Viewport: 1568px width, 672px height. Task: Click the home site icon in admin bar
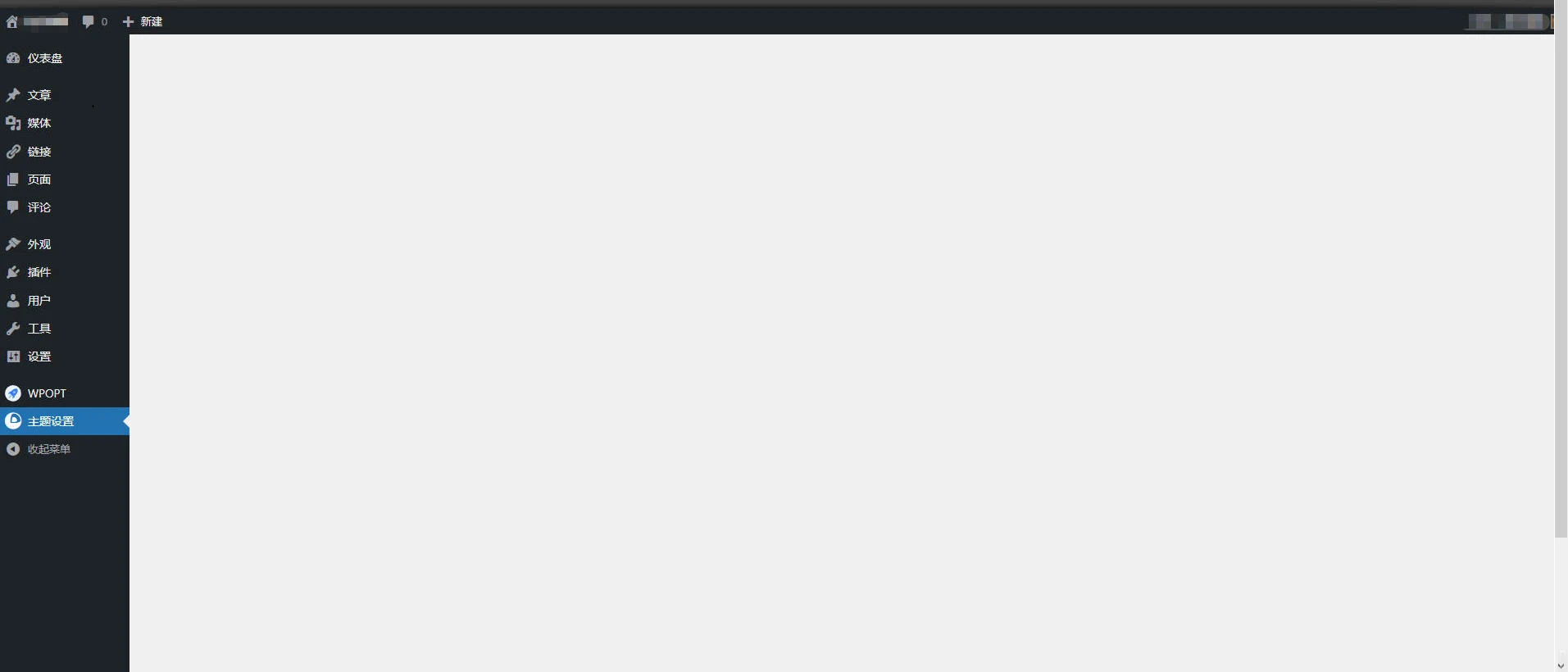12,21
